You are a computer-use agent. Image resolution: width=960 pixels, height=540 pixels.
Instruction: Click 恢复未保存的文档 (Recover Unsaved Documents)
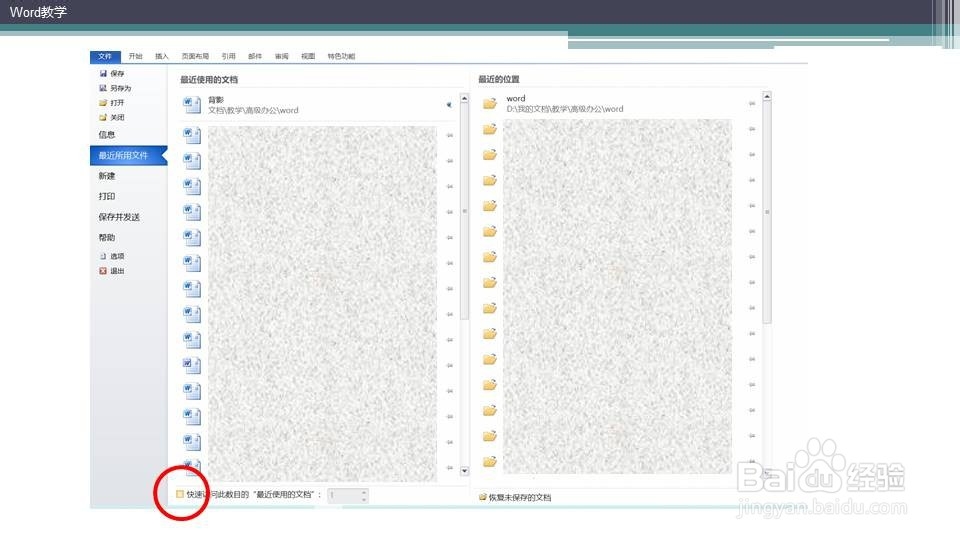click(515, 498)
